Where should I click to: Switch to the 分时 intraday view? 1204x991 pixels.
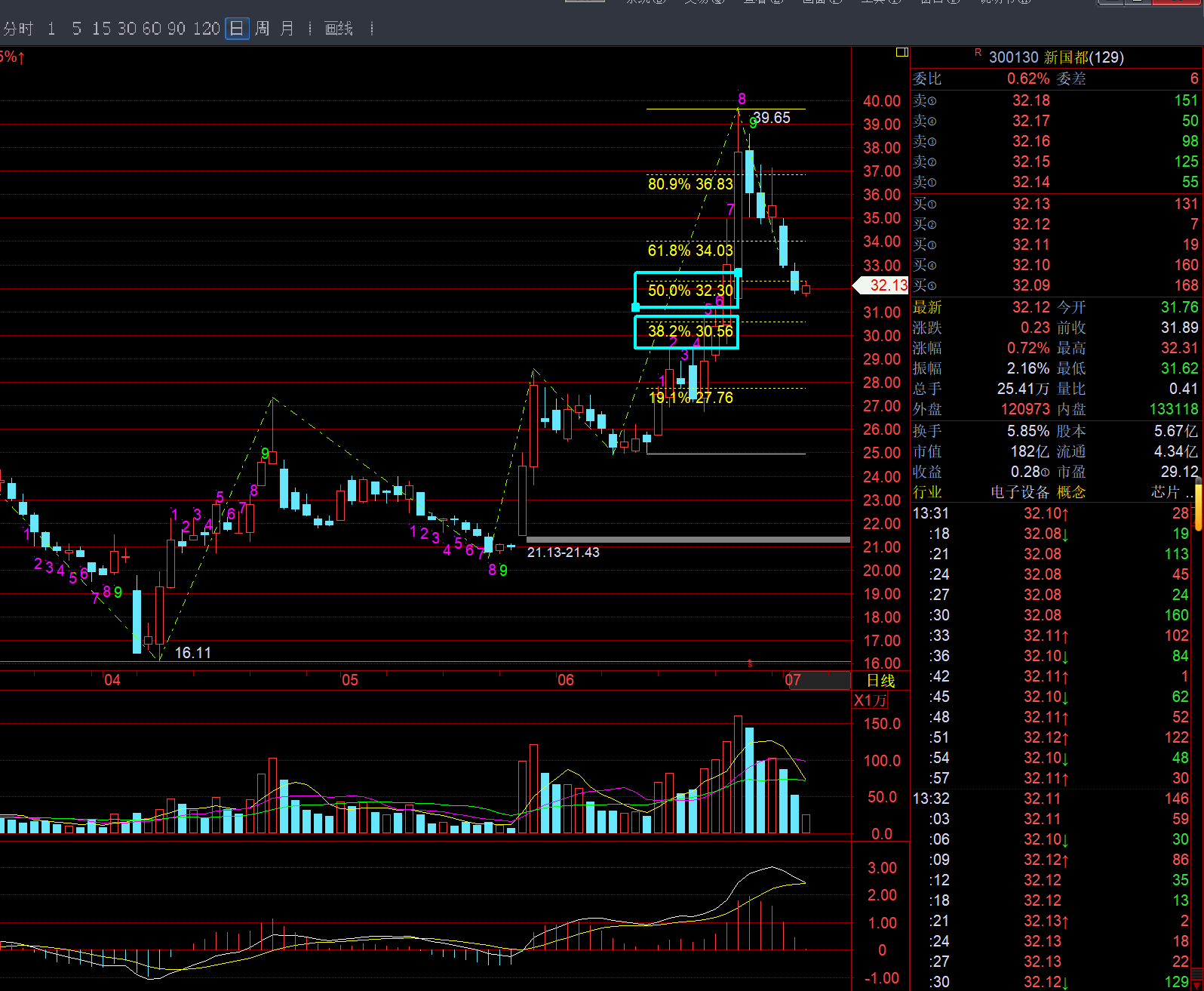19,29
